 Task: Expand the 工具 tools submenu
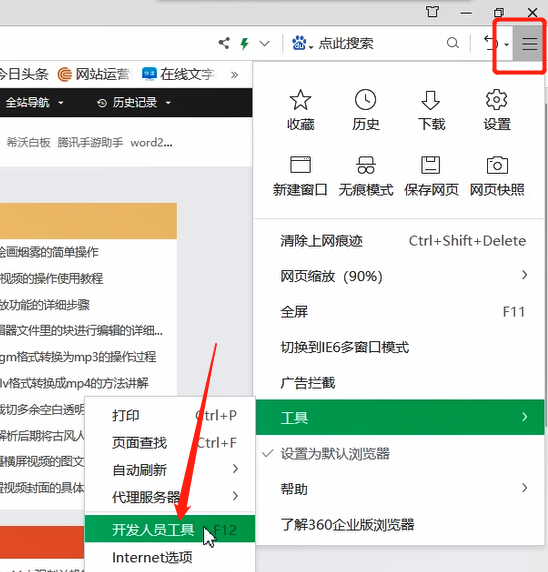click(x=400, y=417)
